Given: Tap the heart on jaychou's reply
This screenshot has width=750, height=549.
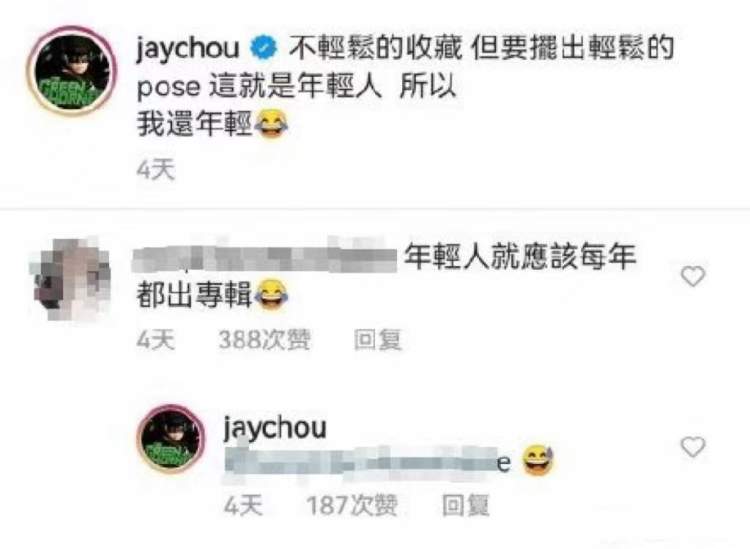Looking at the screenshot, I should point(693,447).
